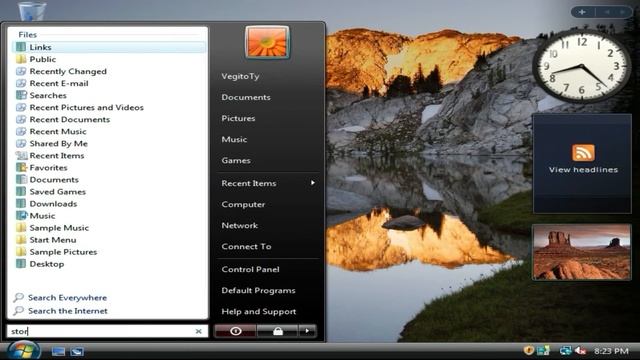Viewport: 640px width, 360px height.
Task: Open the Recycle Bin on desktop
Action: pyautogui.click(x=32, y=11)
